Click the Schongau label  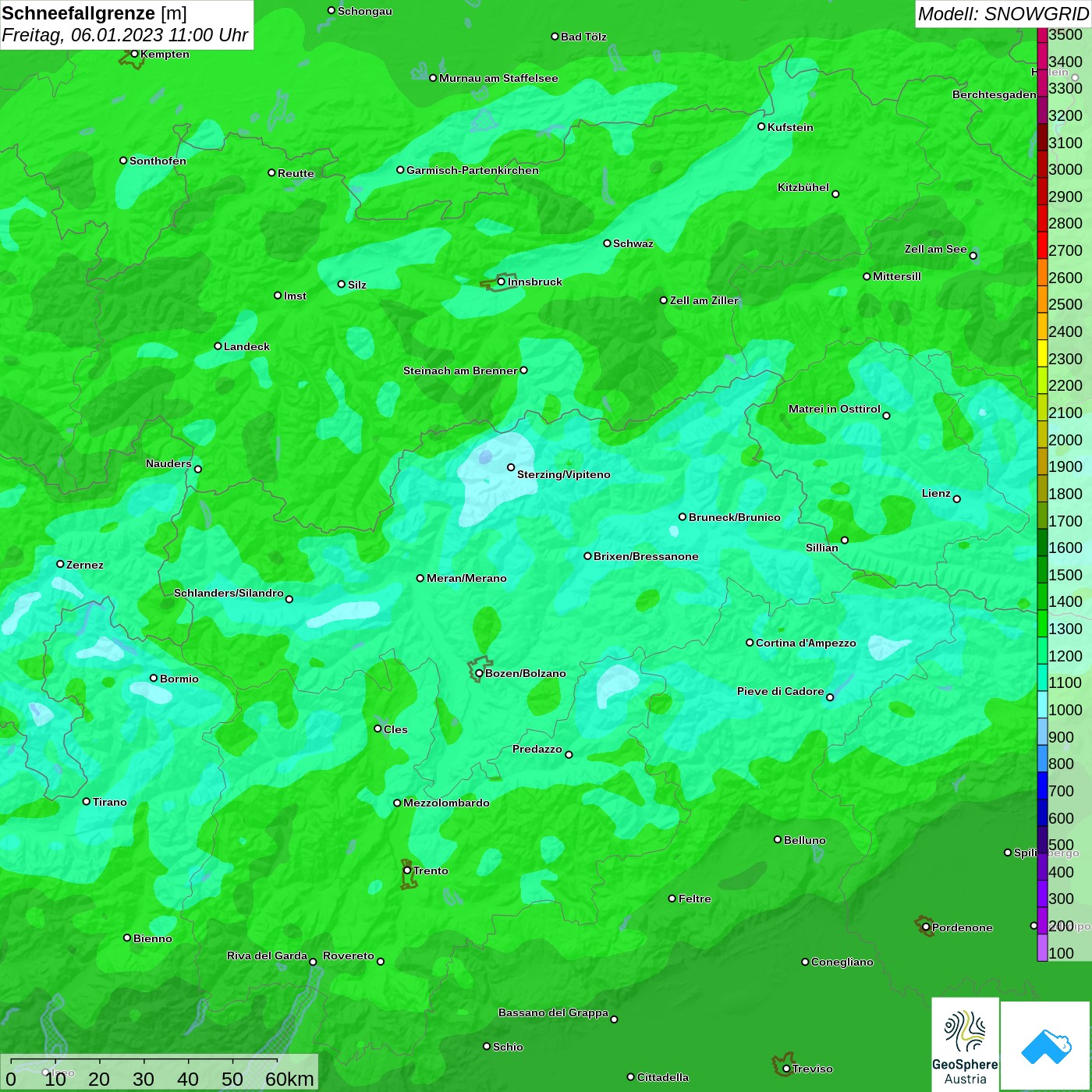click(x=365, y=11)
